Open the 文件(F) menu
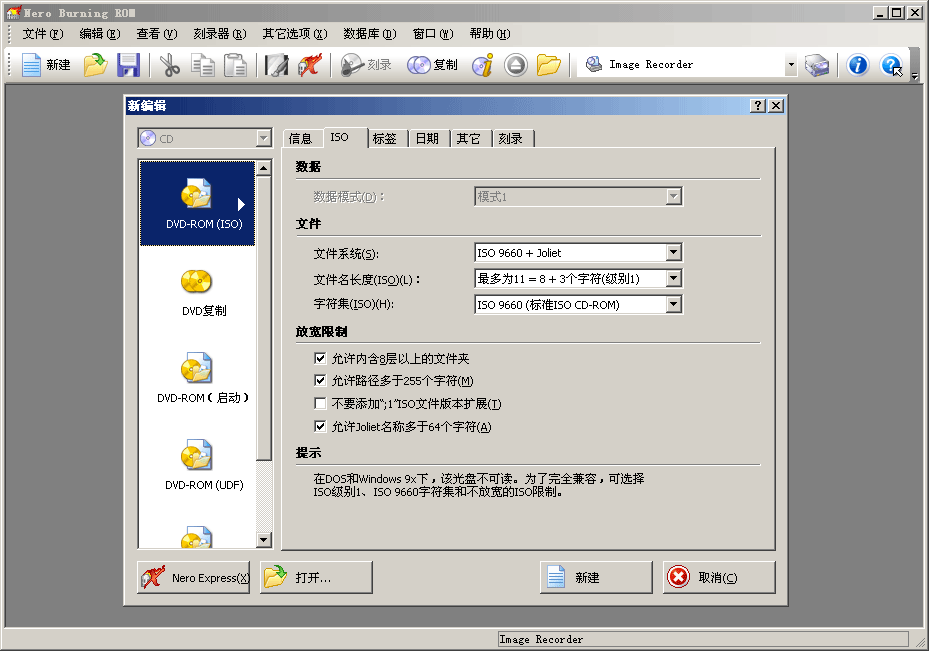 coord(43,34)
